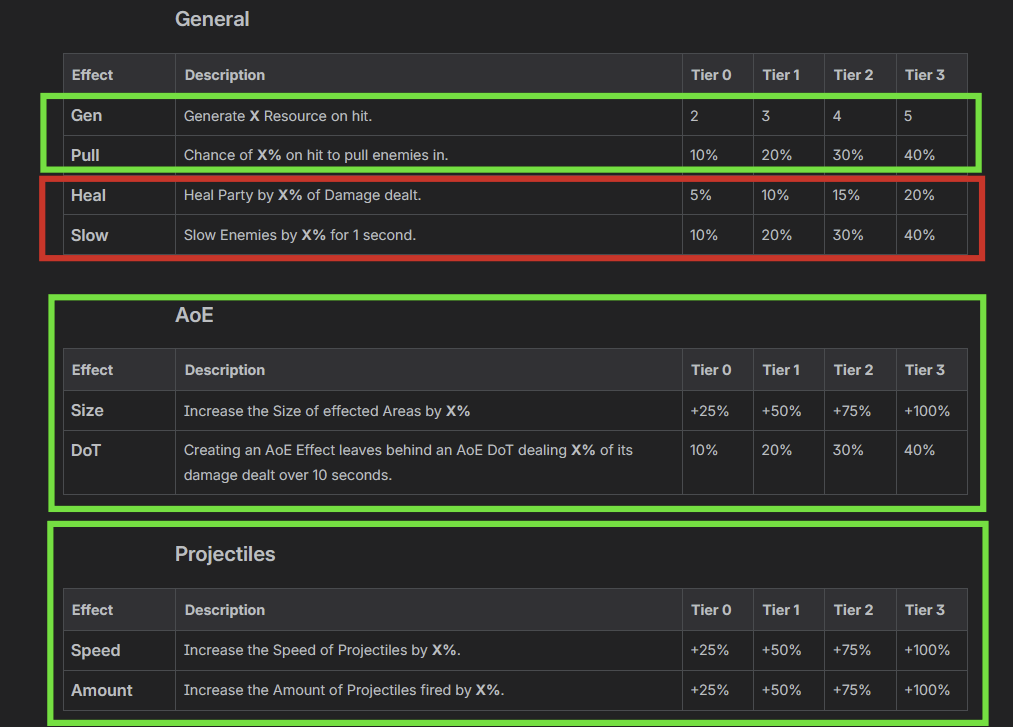
Task: Click the Heal Tier 2 value 15%
Action: (846, 196)
